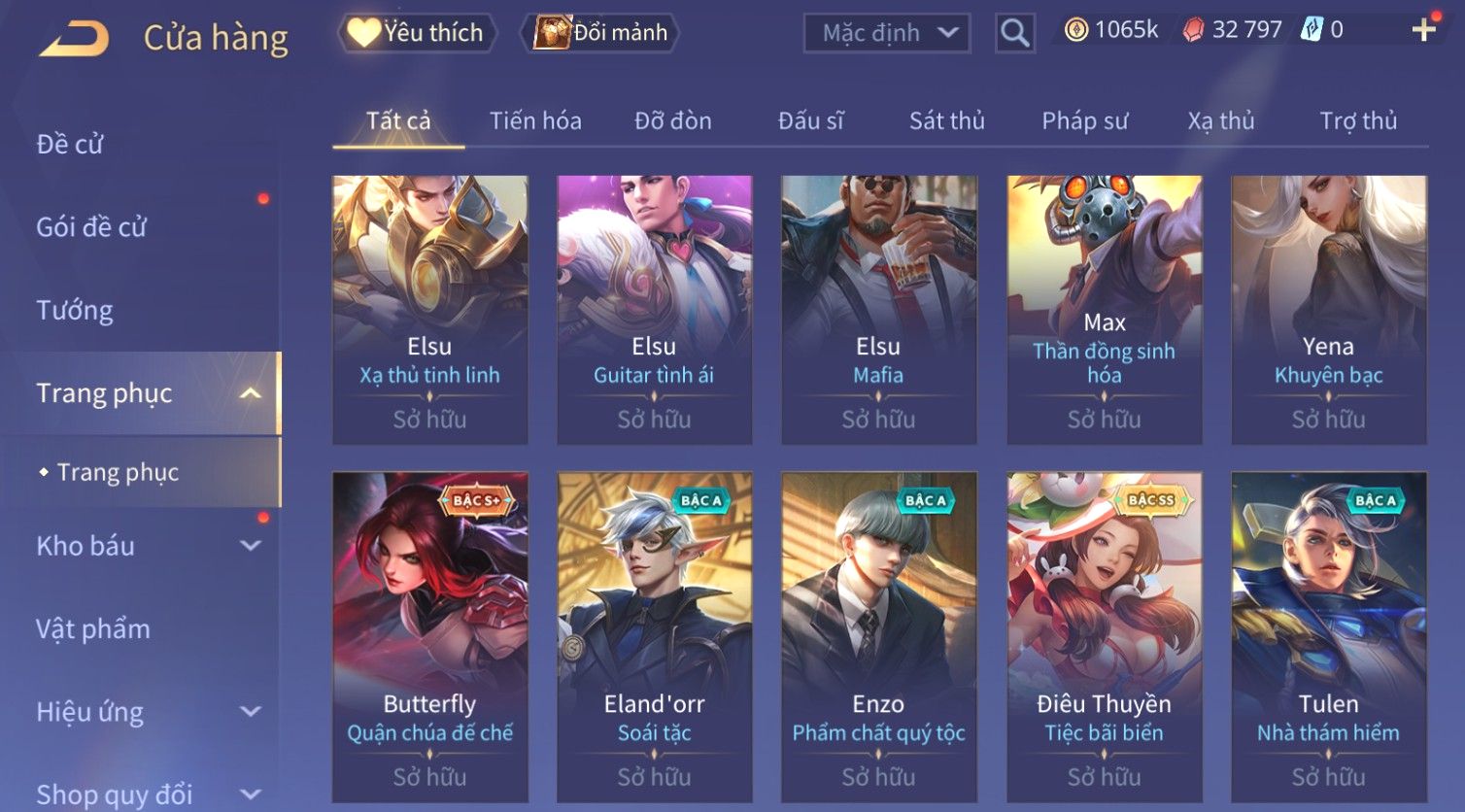
Task: Collapse the Trang phục sidebar section
Action: pos(251,393)
